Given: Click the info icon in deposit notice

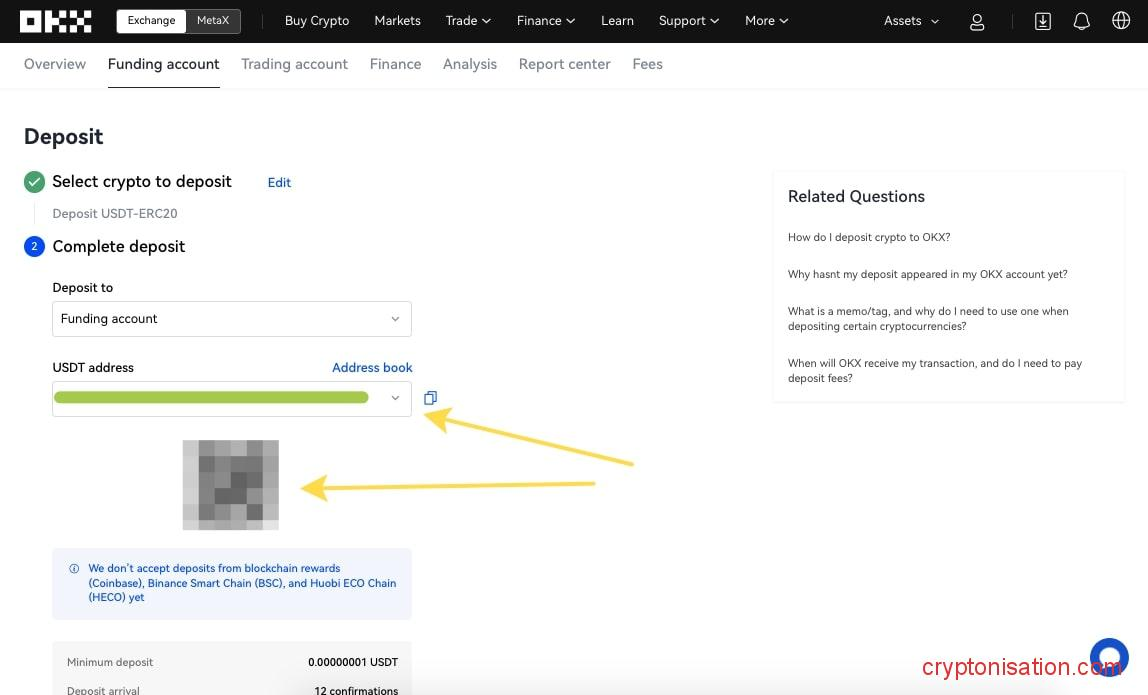Looking at the screenshot, I should [x=74, y=569].
